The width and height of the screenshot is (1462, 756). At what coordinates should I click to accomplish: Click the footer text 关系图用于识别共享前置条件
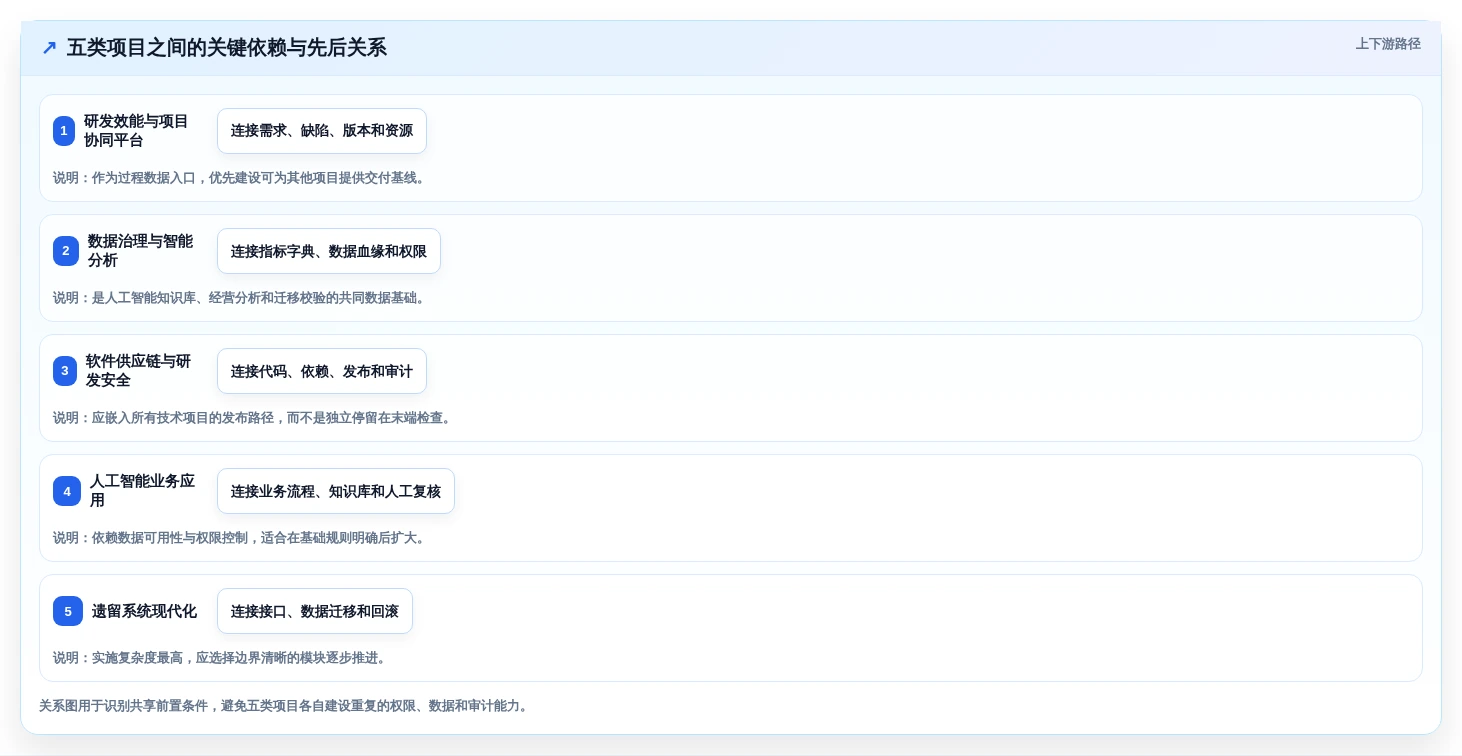coord(285,706)
